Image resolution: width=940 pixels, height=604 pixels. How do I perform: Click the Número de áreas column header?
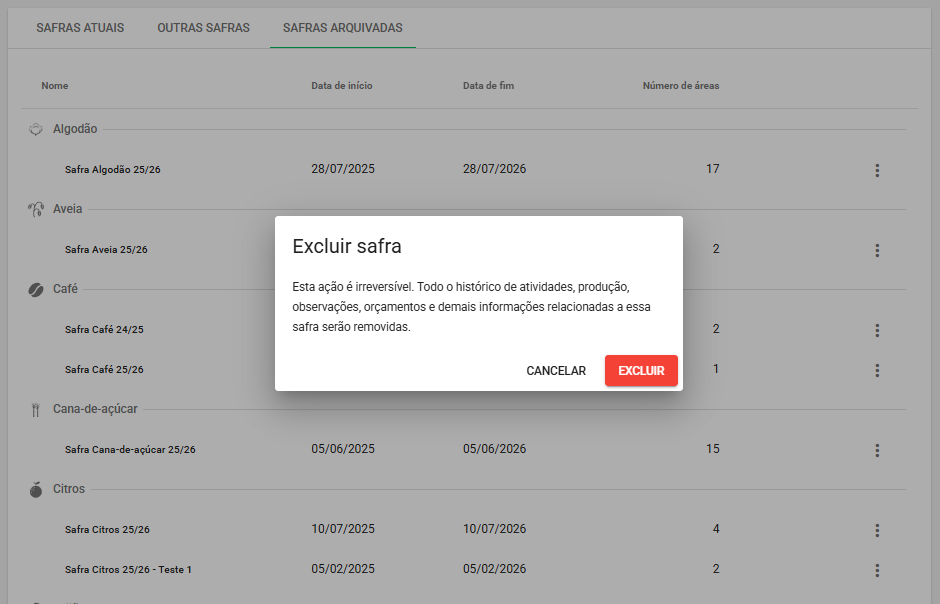click(680, 86)
